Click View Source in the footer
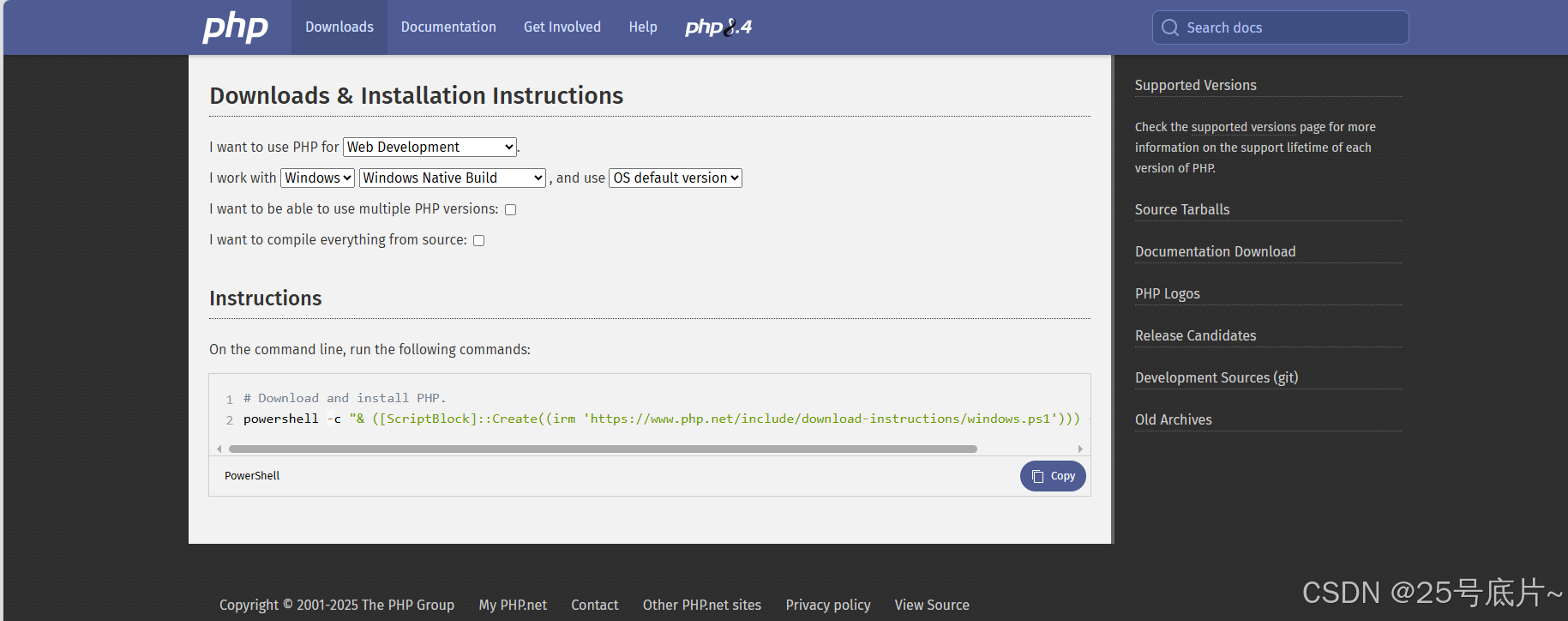Screen dimensions: 1568x621 [x=932, y=605]
